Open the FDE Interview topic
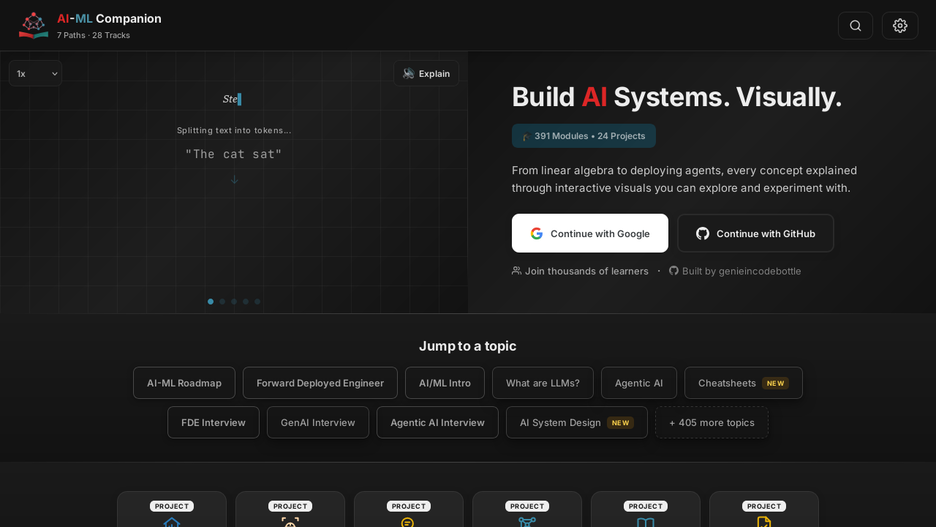The width and height of the screenshot is (936, 527). pyautogui.click(x=213, y=423)
